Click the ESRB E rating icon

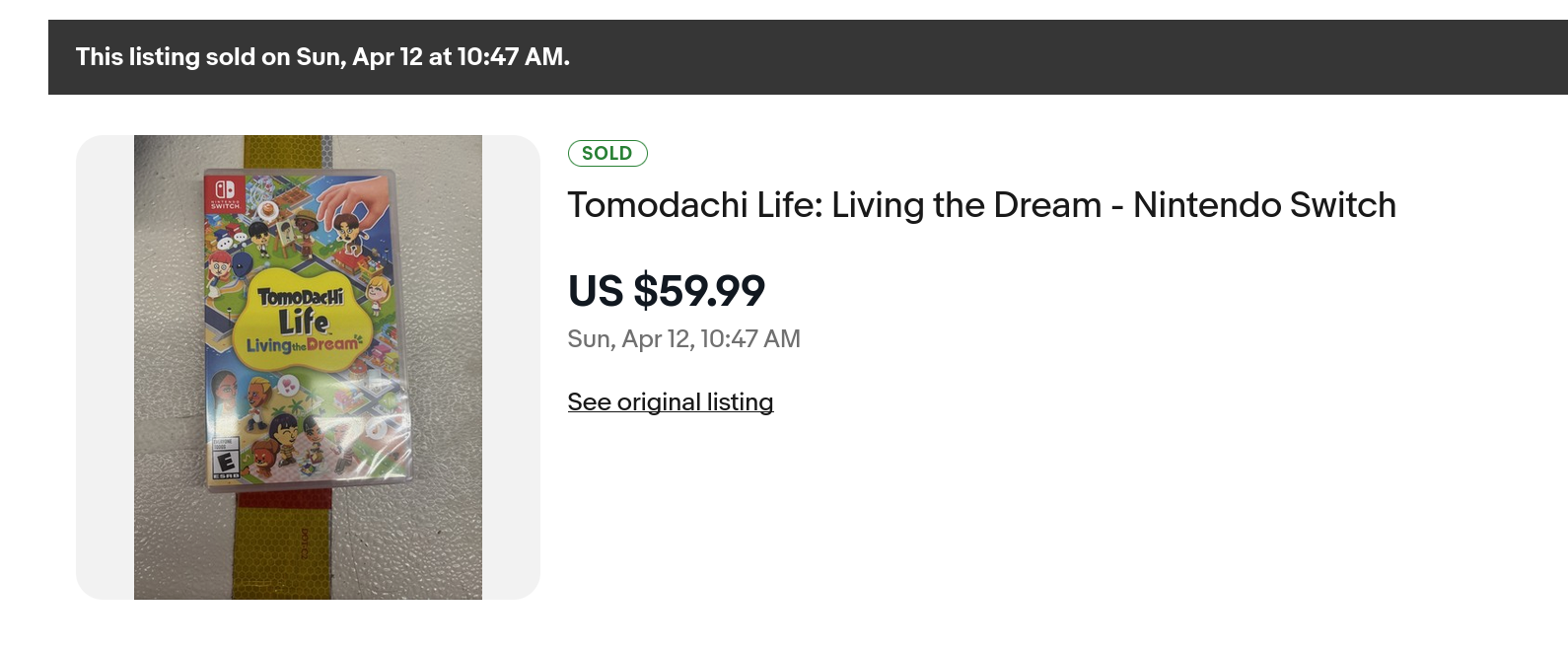tap(226, 462)
